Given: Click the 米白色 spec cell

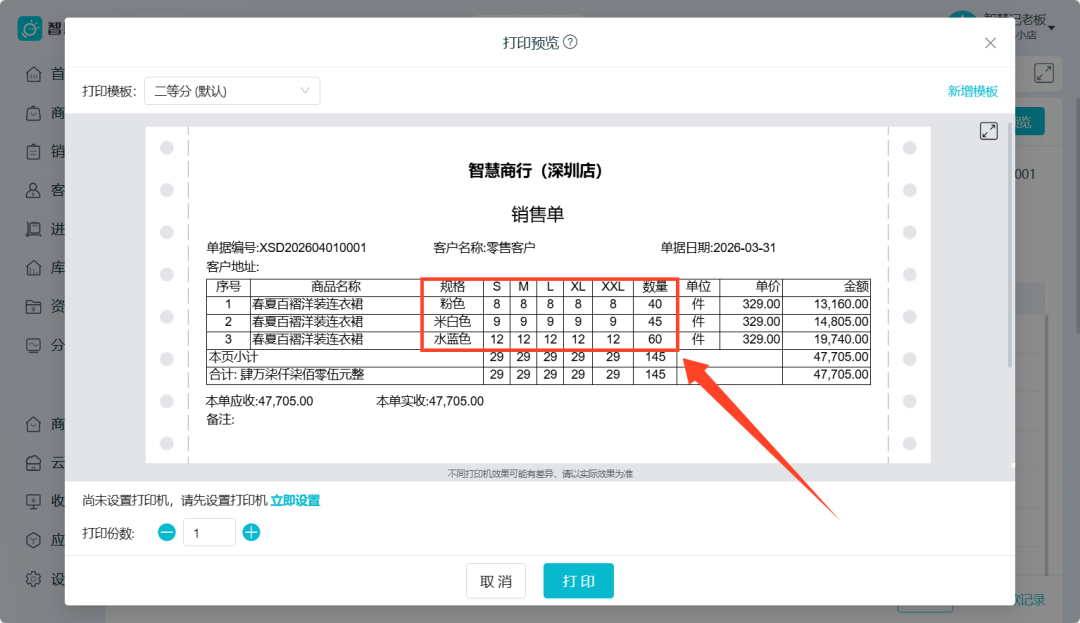Looking at the screenshot, I should pos(453,321).
